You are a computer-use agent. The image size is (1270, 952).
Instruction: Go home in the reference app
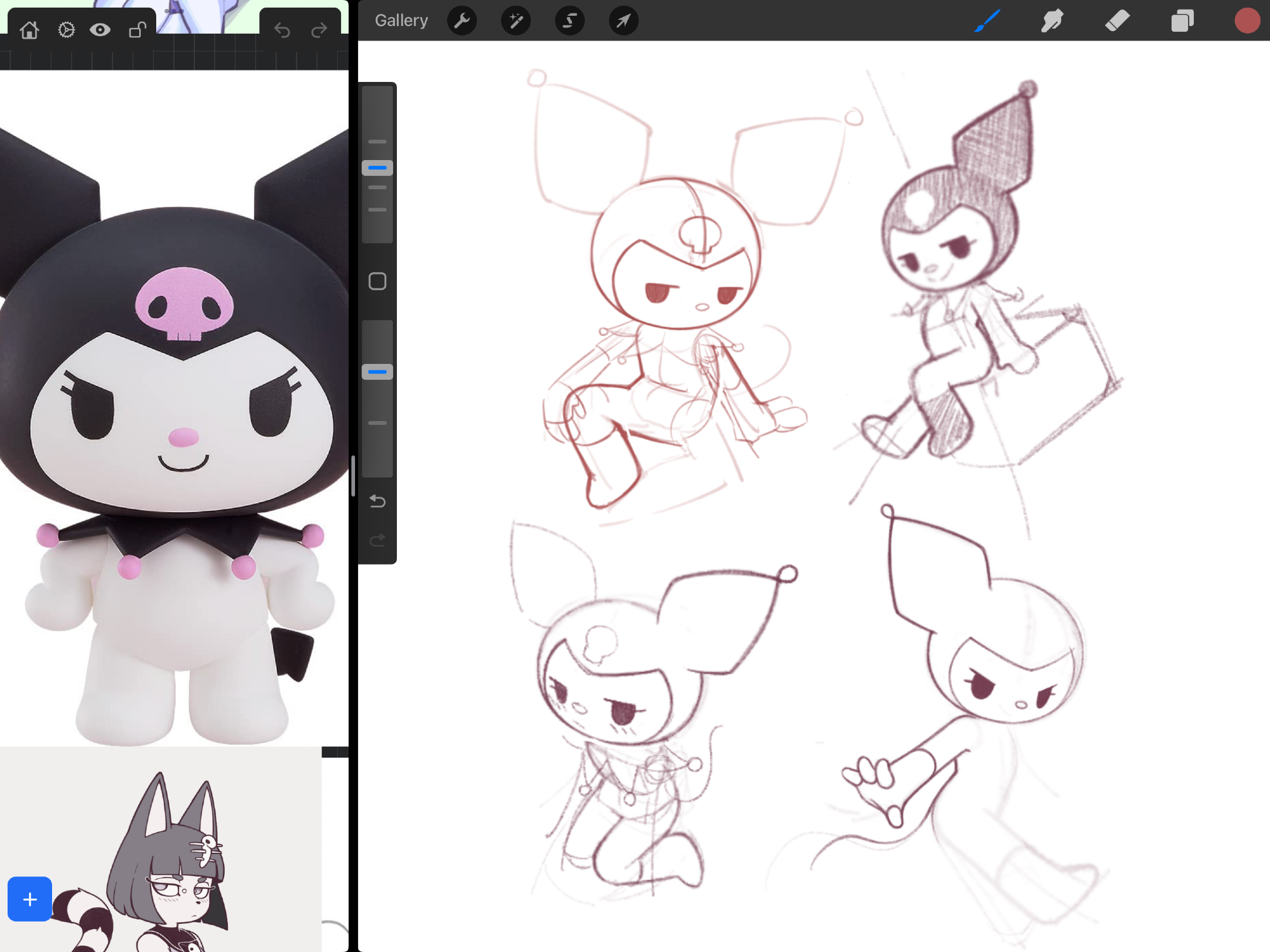tap(29, 30)
